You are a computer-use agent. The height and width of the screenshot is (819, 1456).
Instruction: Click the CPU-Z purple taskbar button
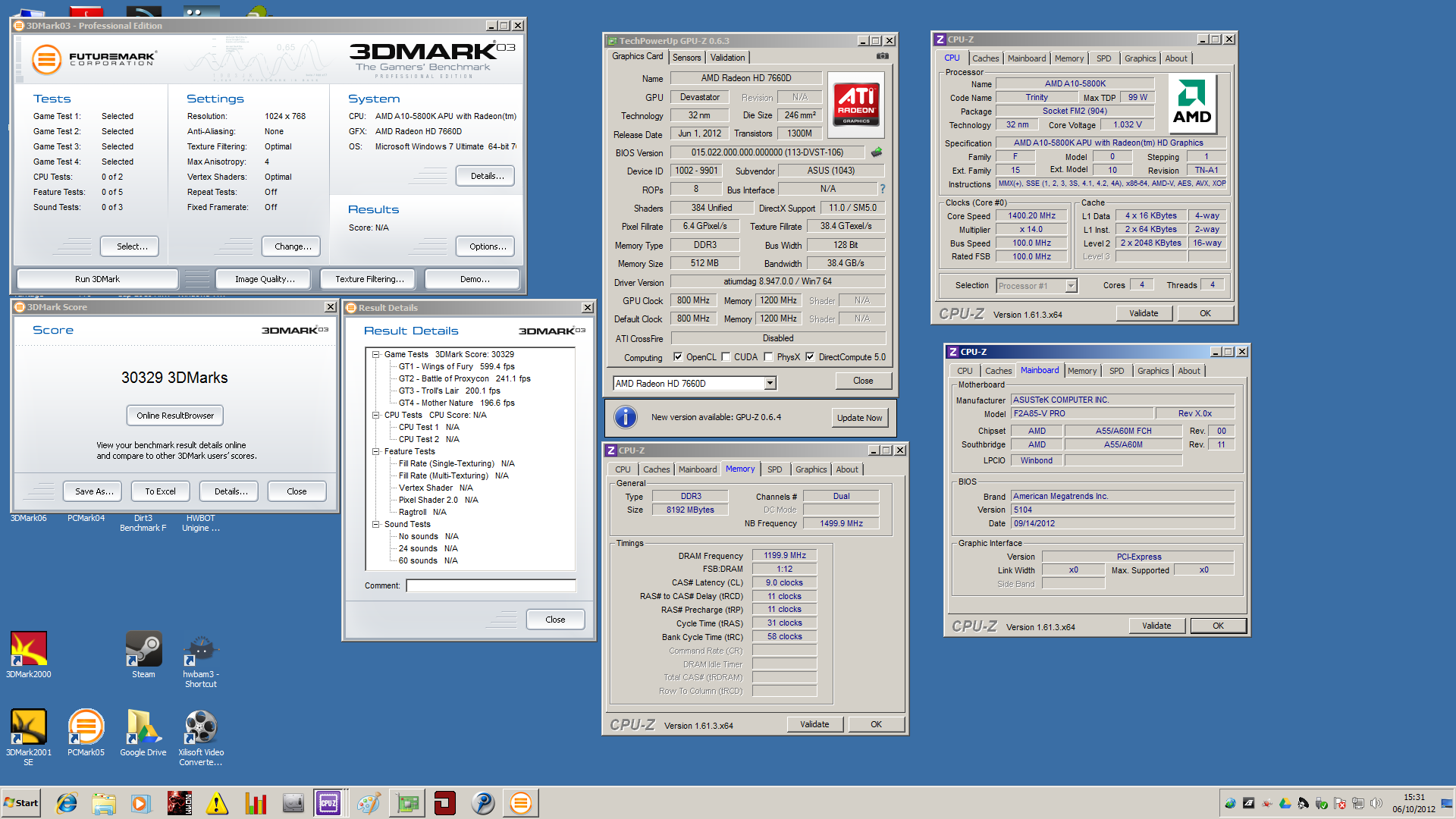coord(328,803)
